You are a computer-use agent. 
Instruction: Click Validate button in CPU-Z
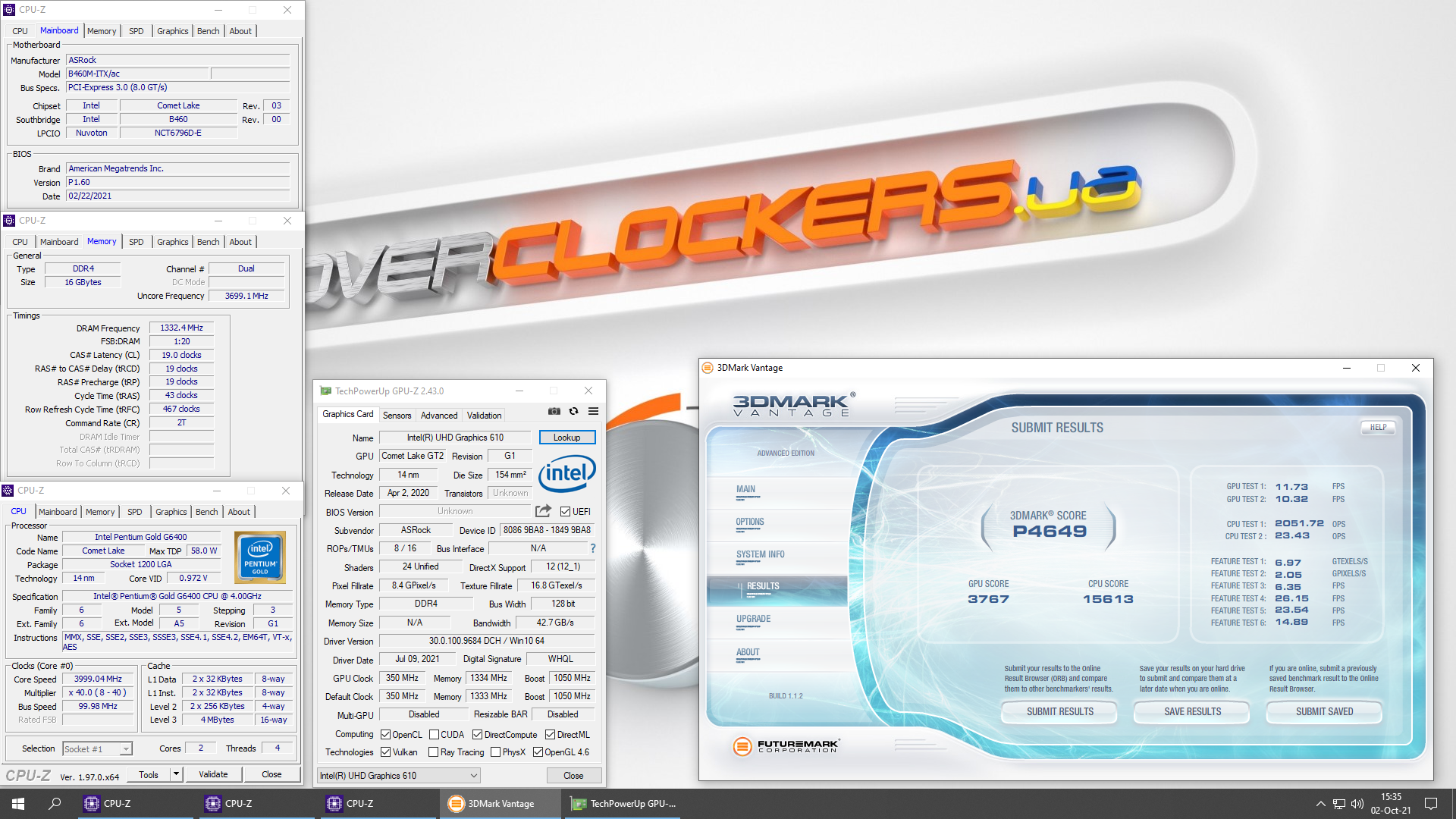(x=213, y=774)
